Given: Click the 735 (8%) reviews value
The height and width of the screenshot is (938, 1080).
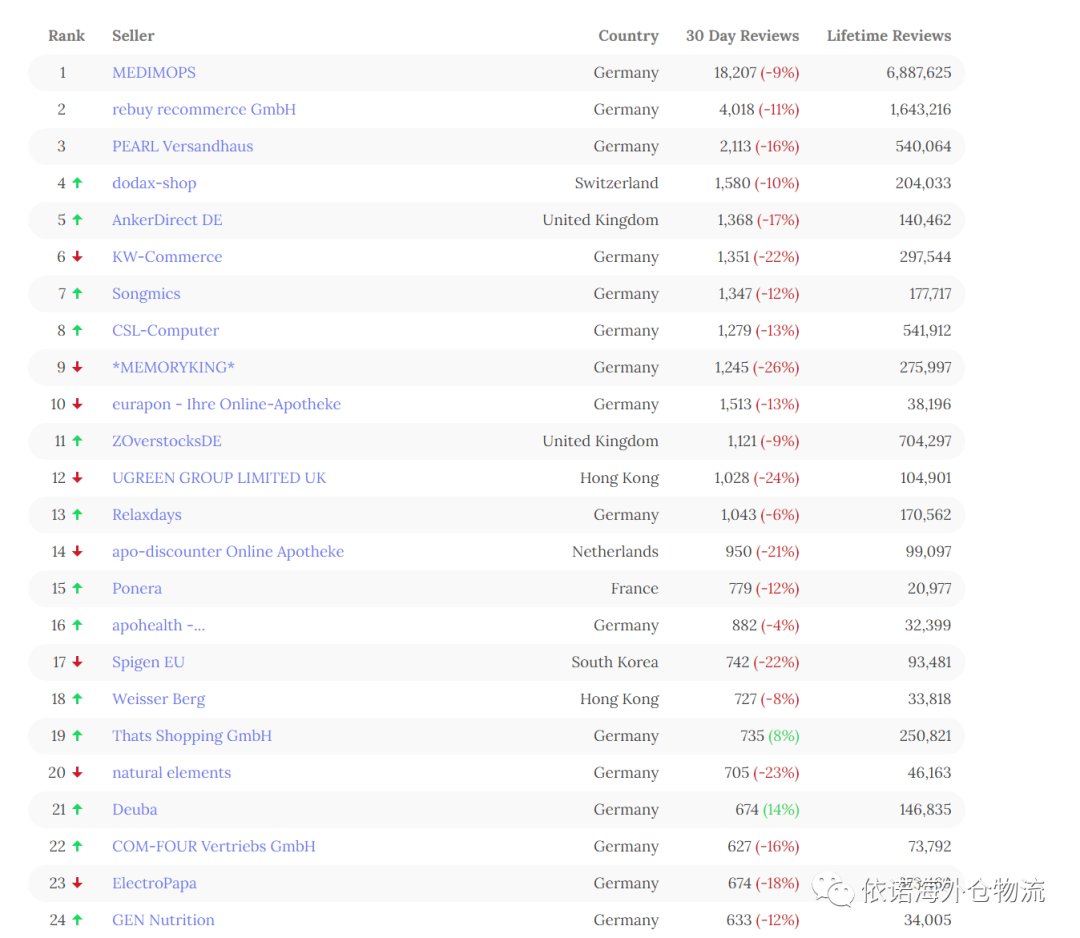Looking at the screenshot, I should pos(770,736).
